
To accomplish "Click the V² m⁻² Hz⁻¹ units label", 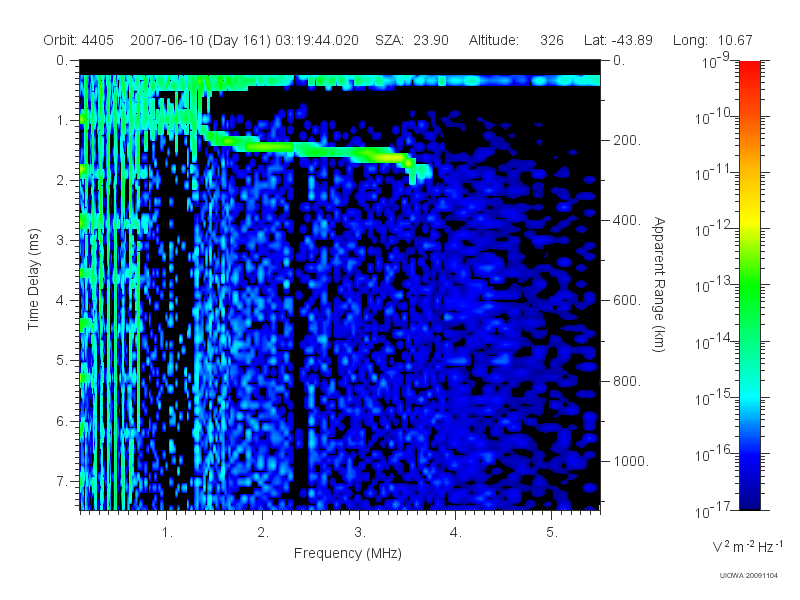I will tap(747, 546).
